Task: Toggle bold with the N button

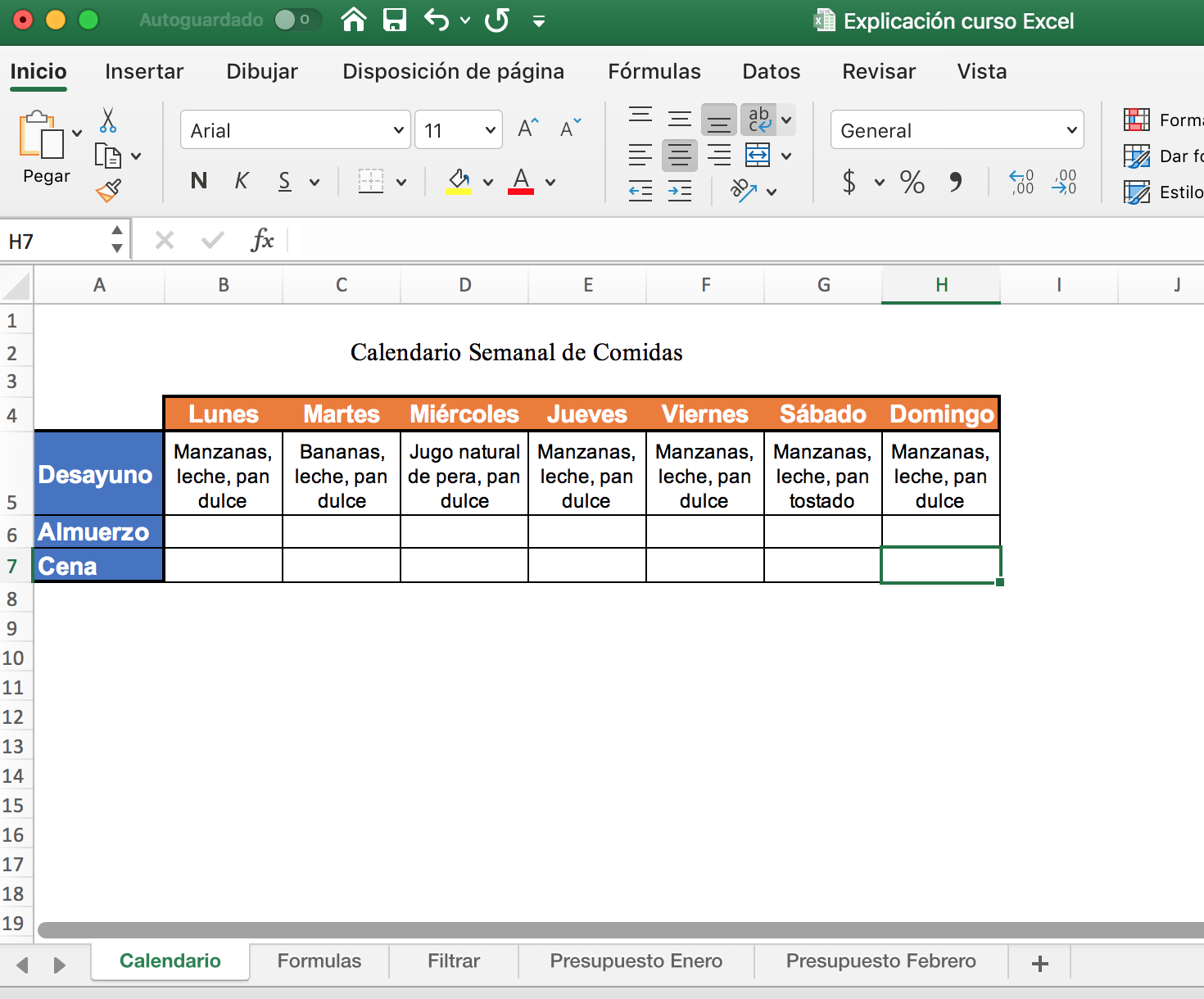Action: point(199,181)
